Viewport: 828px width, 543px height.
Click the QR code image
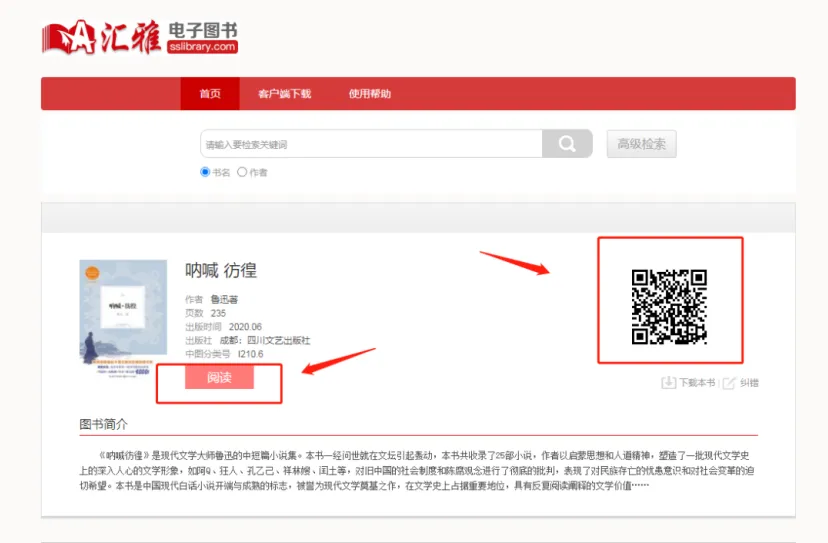point(669,307)
